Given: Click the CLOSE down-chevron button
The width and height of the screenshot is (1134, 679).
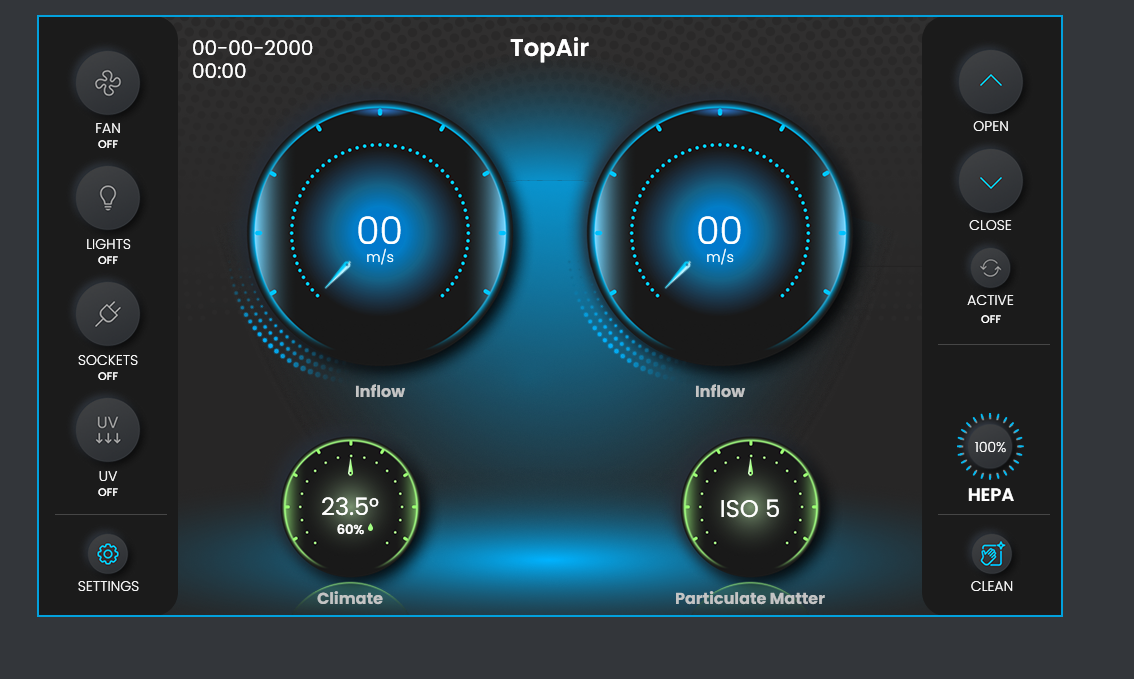Looking at the screenshot, I should click(990, 182).
